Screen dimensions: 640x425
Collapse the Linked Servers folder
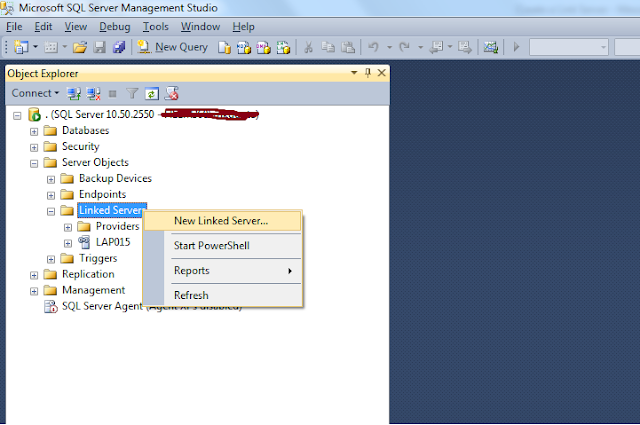(x=51, y=211)
